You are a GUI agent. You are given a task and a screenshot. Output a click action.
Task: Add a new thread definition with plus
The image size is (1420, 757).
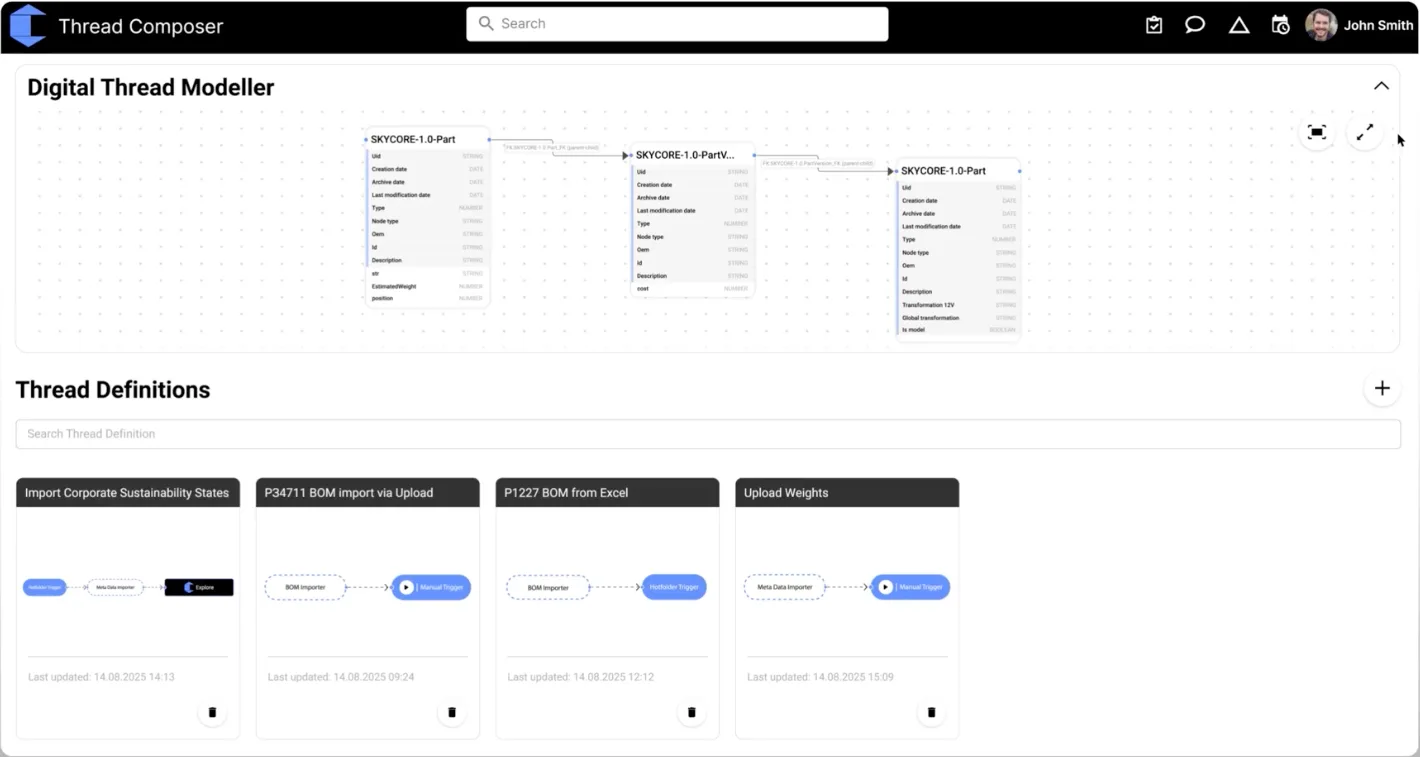1382,388
